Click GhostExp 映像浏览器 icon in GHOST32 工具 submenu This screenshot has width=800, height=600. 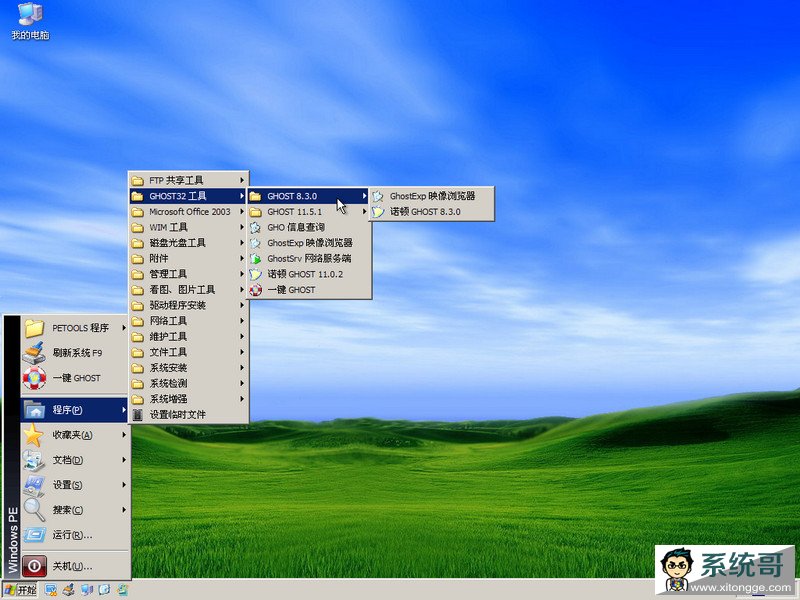255,243
